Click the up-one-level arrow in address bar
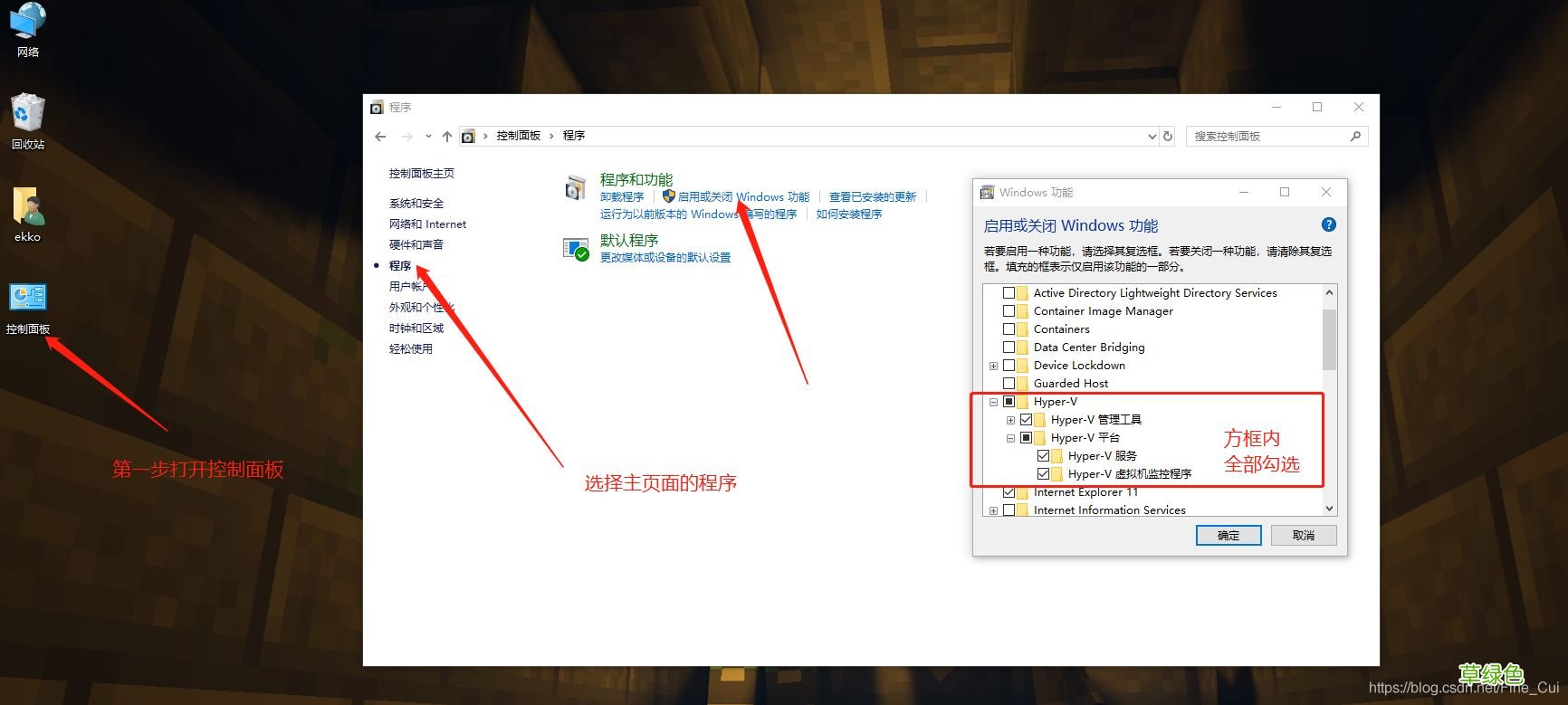 (x=447, y=137)
